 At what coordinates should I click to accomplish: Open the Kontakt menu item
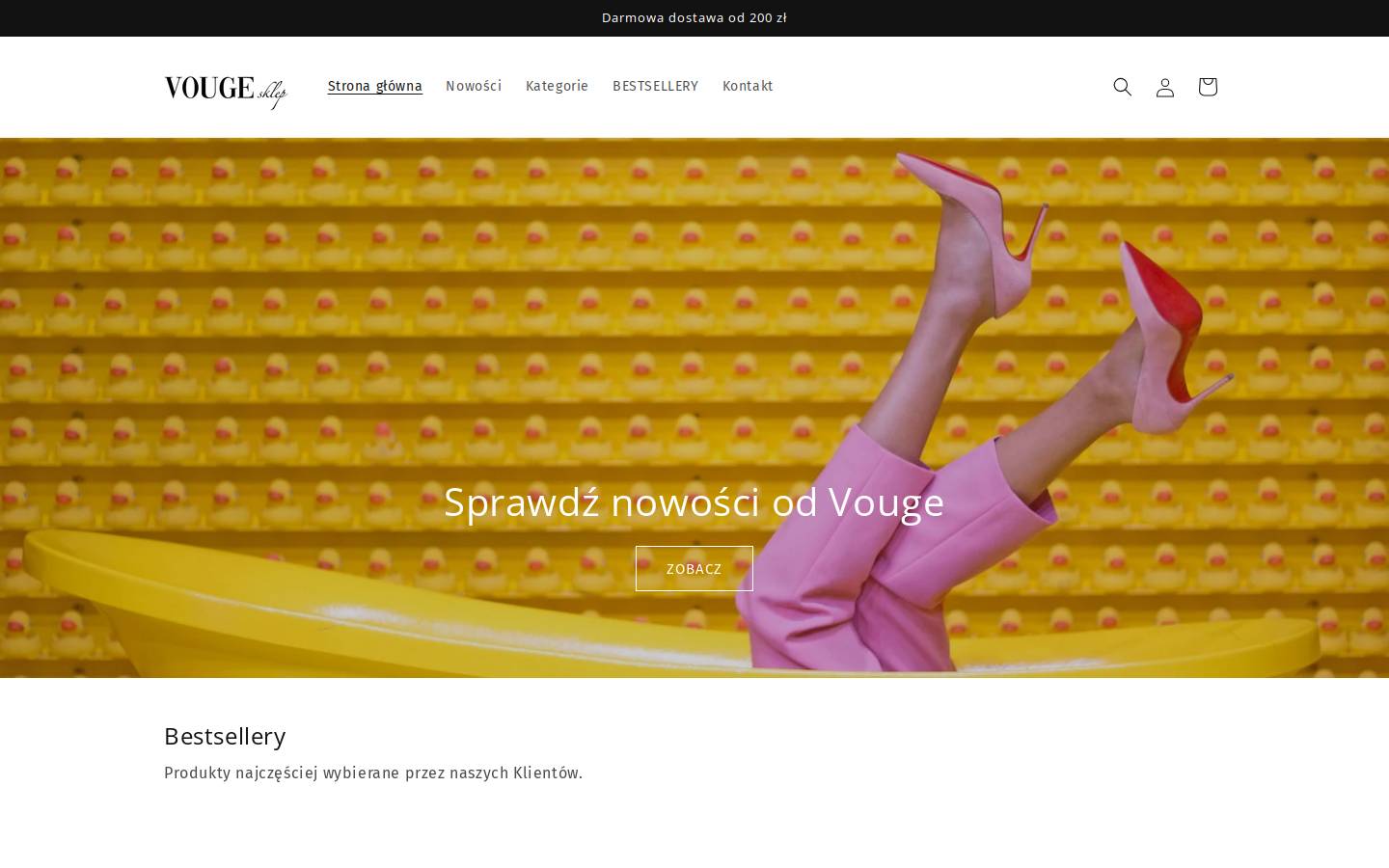coord(748,87)
